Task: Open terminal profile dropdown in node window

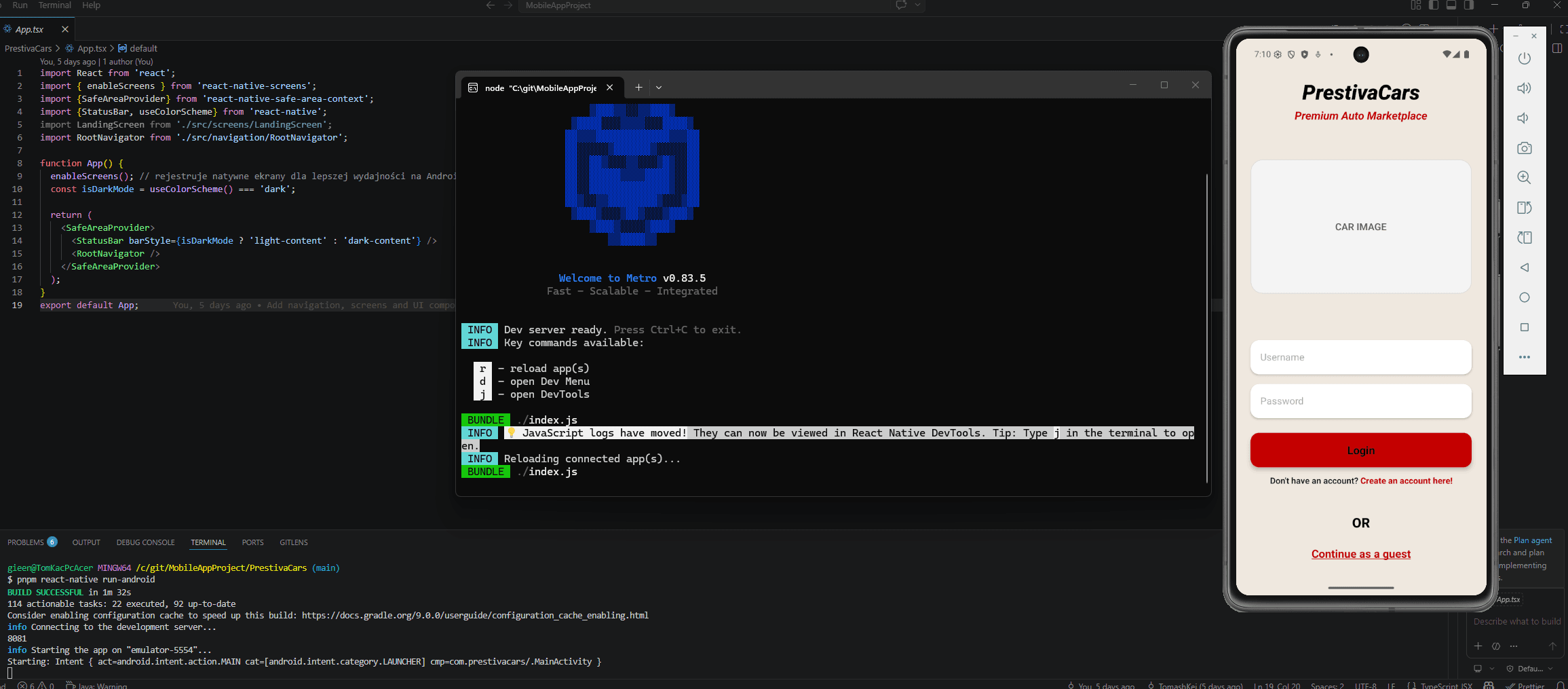Action: pyautogui.click(x=659, y=88)
